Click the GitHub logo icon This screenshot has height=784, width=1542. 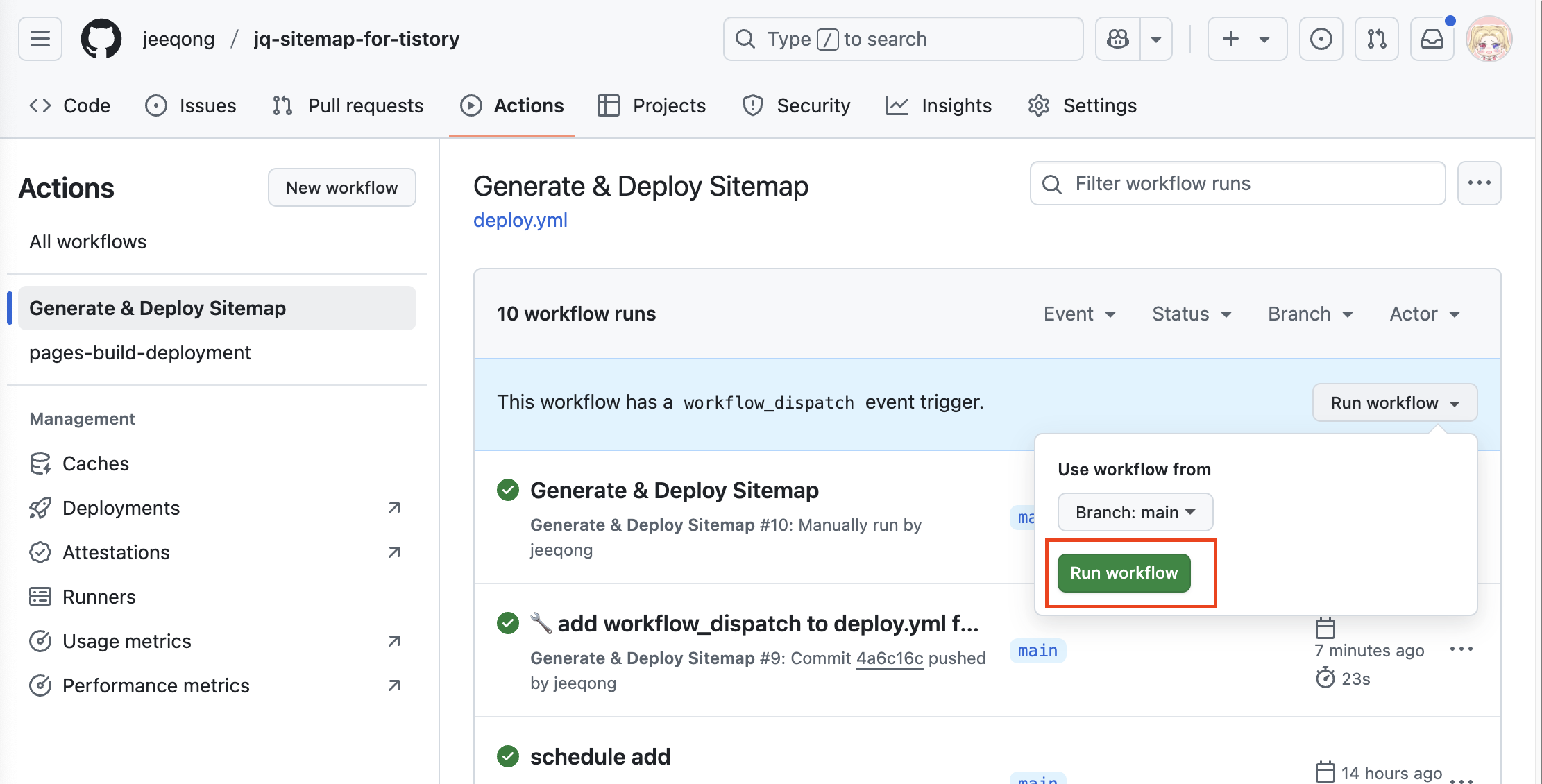click(101, 39)
